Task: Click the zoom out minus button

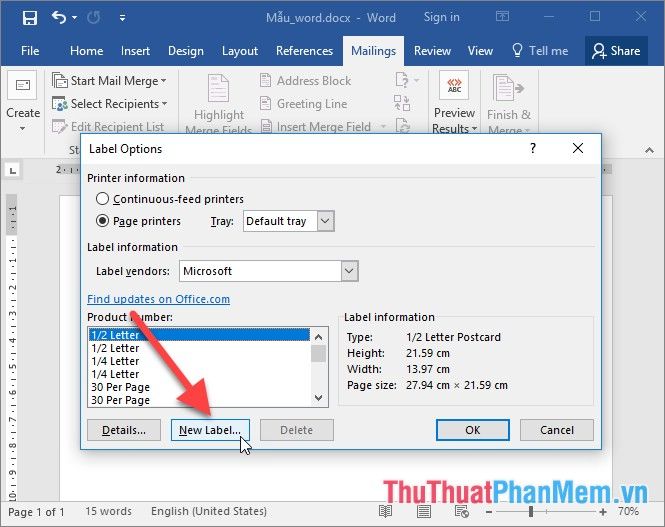Action: 489,512
